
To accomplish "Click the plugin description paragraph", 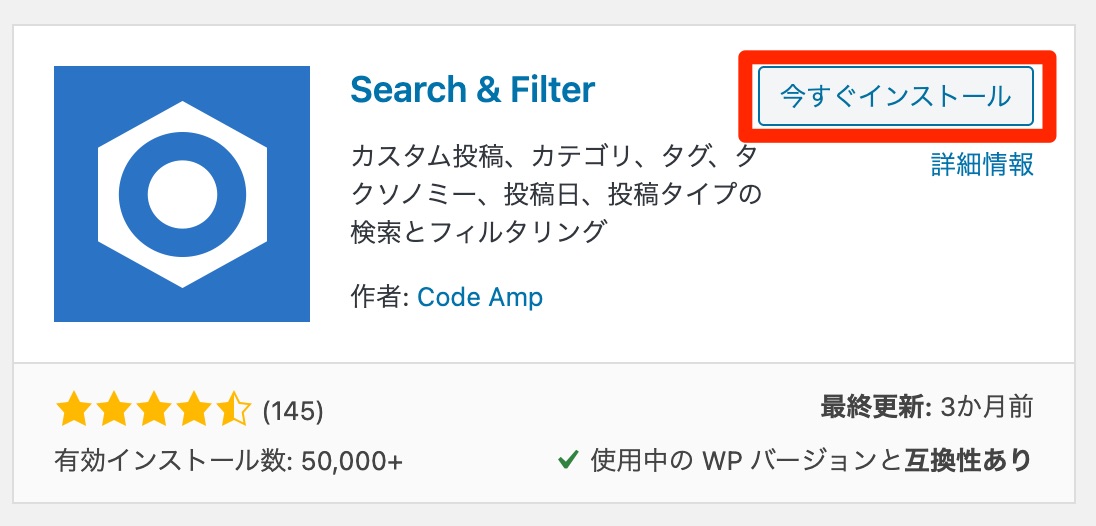I will point(555,194).
